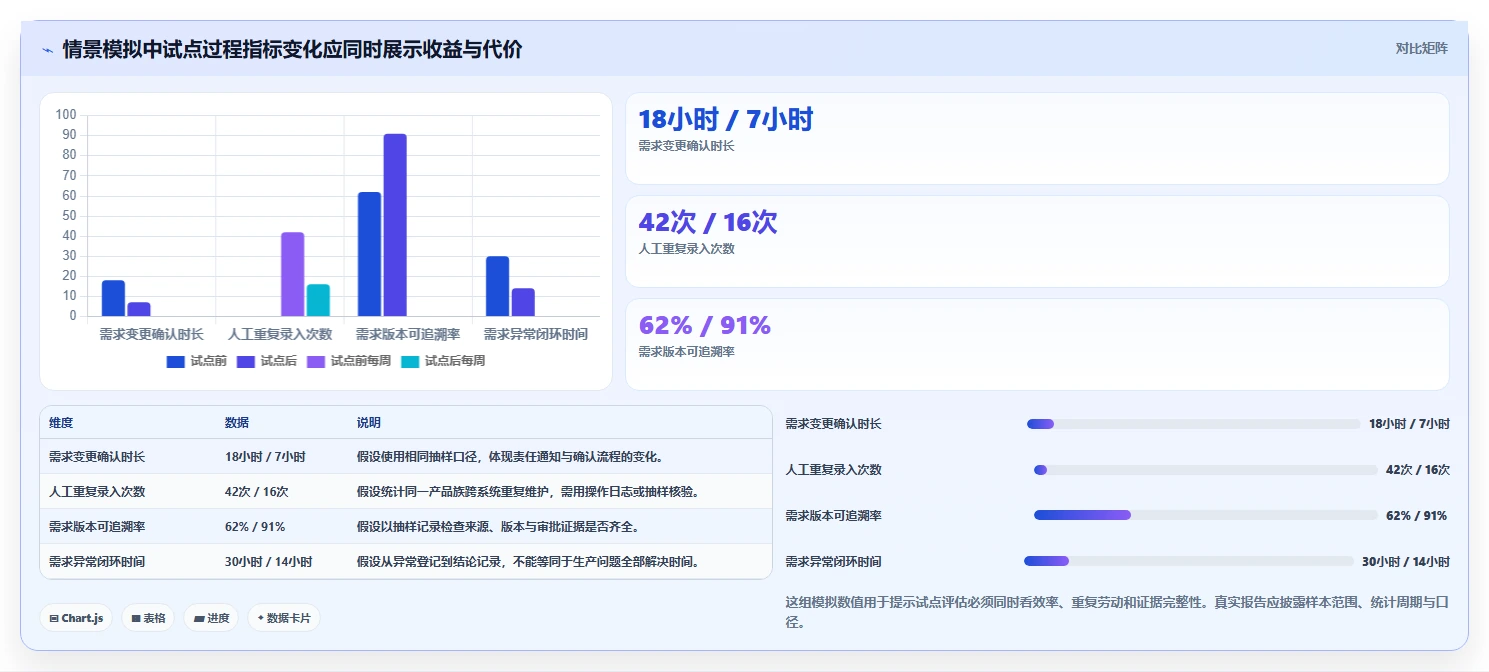This screenshot has width=1489, height=672.
Task: Click the 数据卡片 chip
Action: [284, 618]
